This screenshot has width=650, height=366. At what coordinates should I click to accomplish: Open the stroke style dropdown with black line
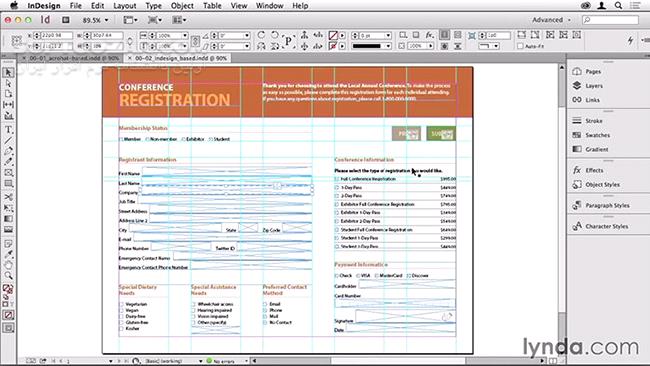tap(388, 46)
